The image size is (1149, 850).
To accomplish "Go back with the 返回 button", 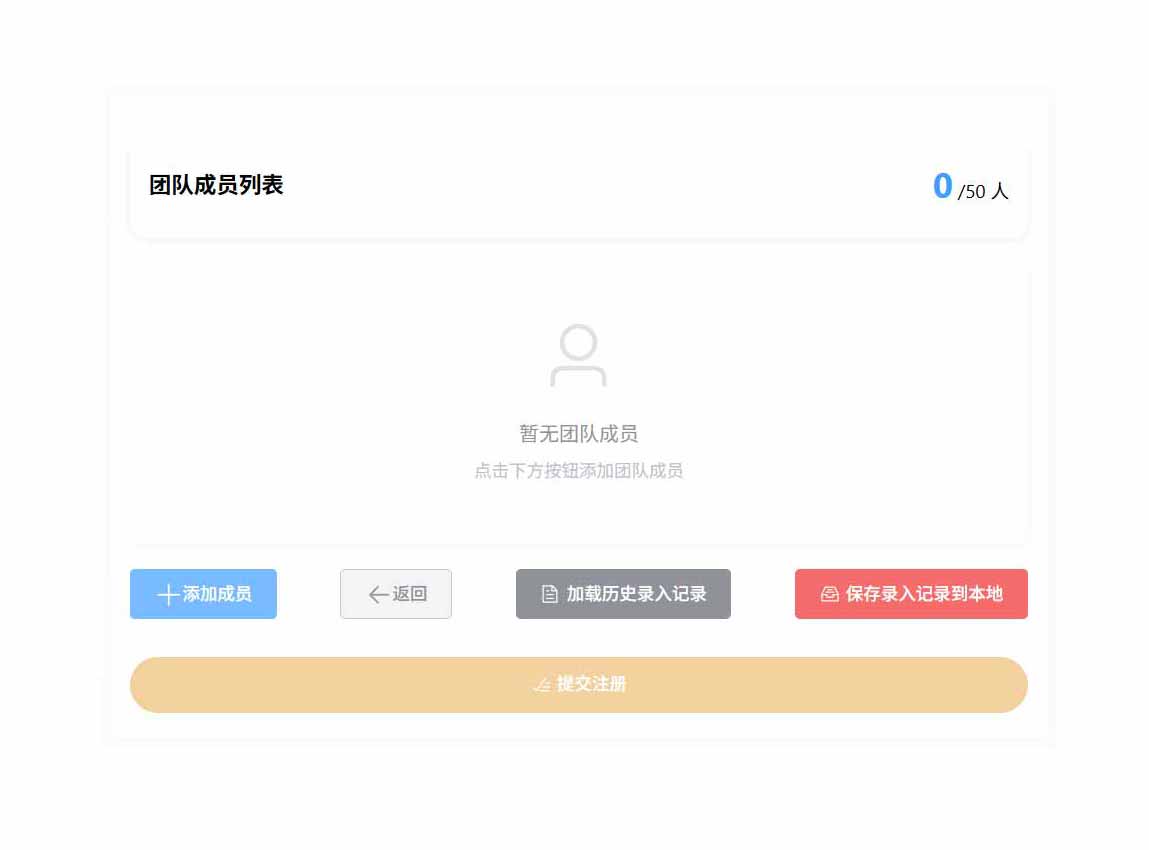I will (x=396, y=594).
